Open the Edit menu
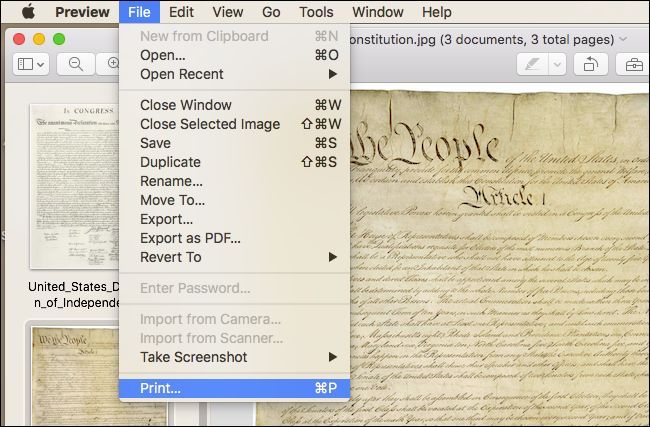Image resolution: width=650 pixels, height=427 pixels. 181,12
